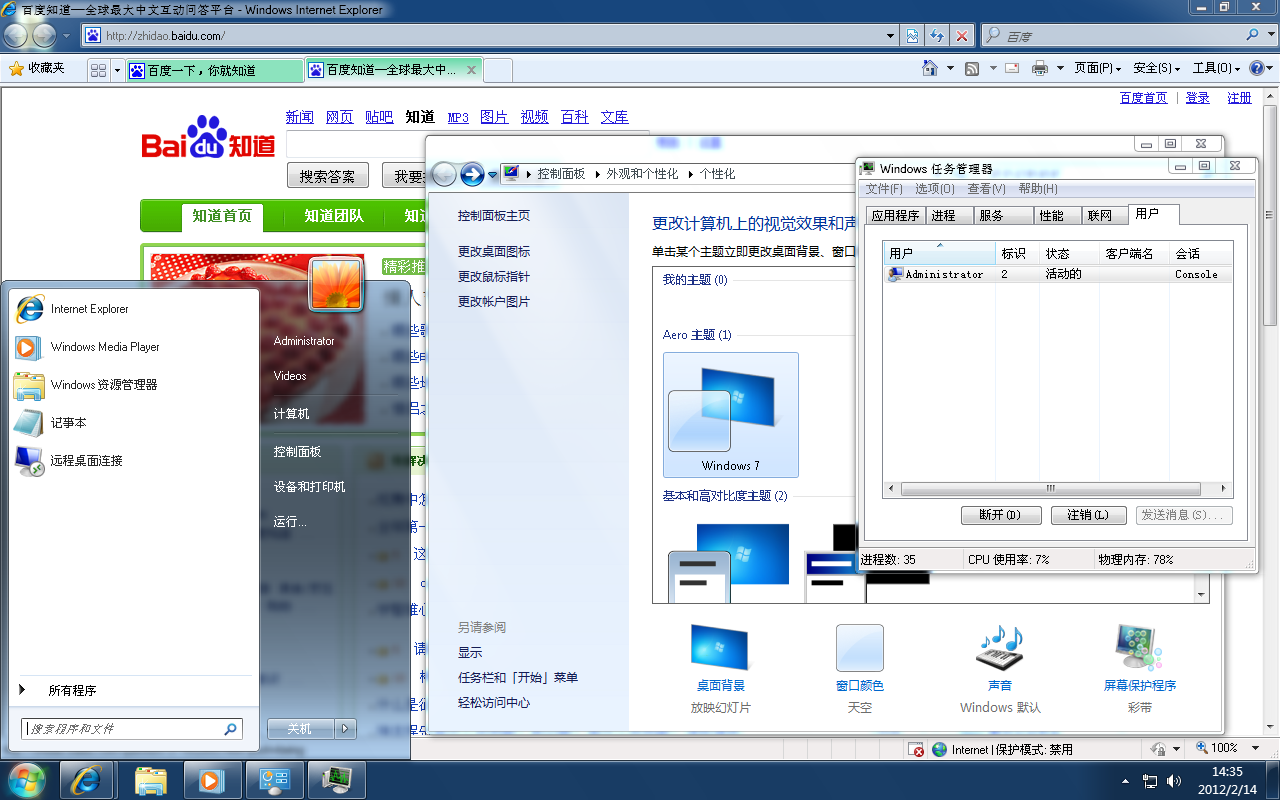Open the Favorites star button

click(36, 68)
